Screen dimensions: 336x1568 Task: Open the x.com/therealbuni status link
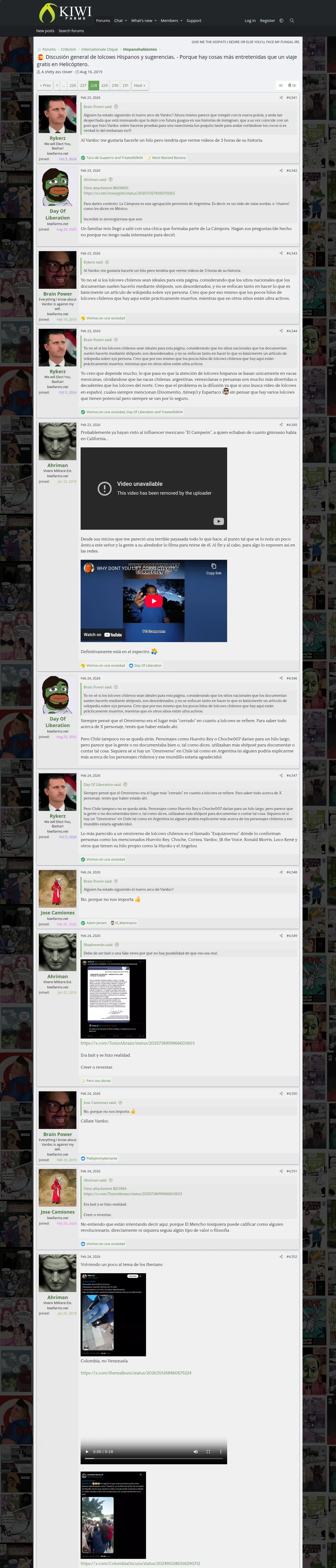[x=136, y=1373]
